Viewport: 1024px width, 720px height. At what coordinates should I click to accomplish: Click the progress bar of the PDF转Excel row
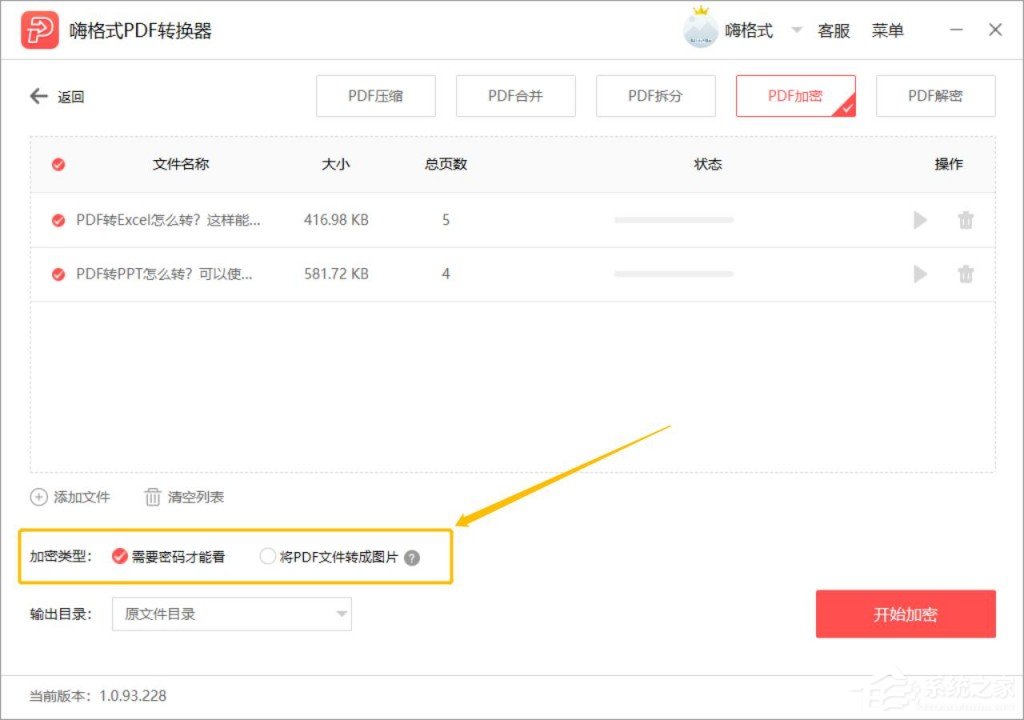673,220
